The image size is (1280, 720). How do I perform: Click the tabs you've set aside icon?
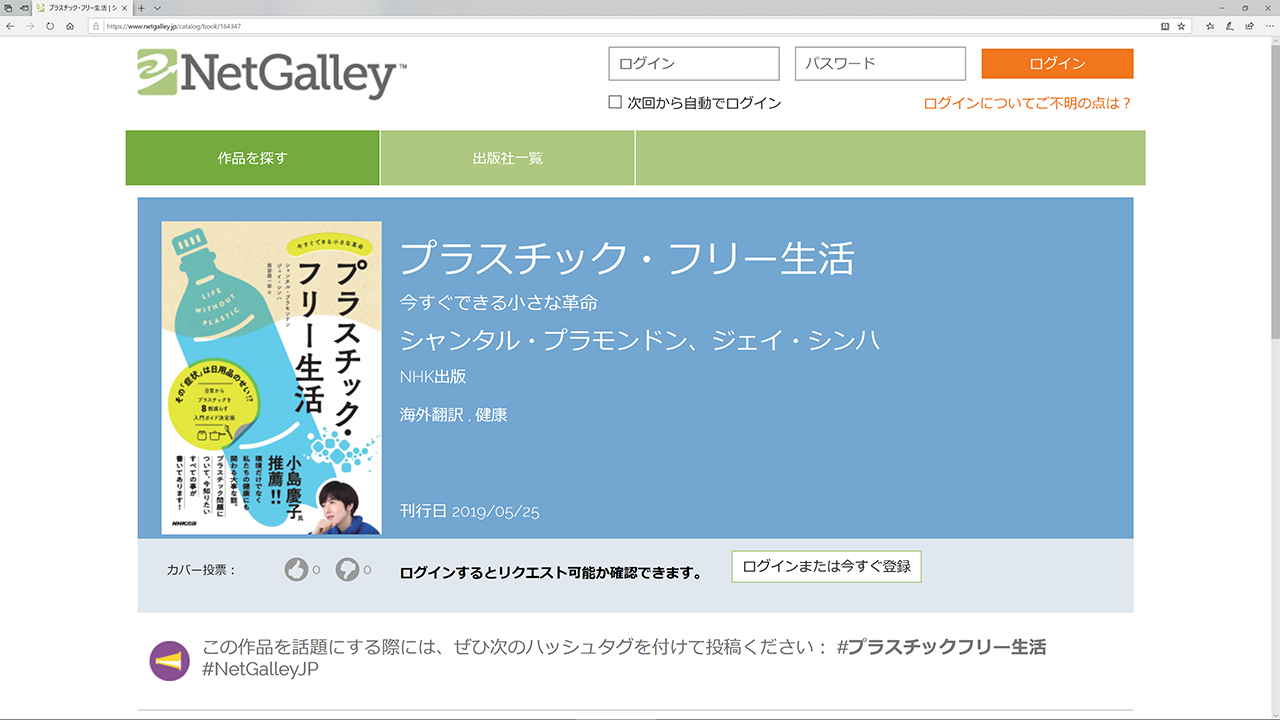[8, 7]
